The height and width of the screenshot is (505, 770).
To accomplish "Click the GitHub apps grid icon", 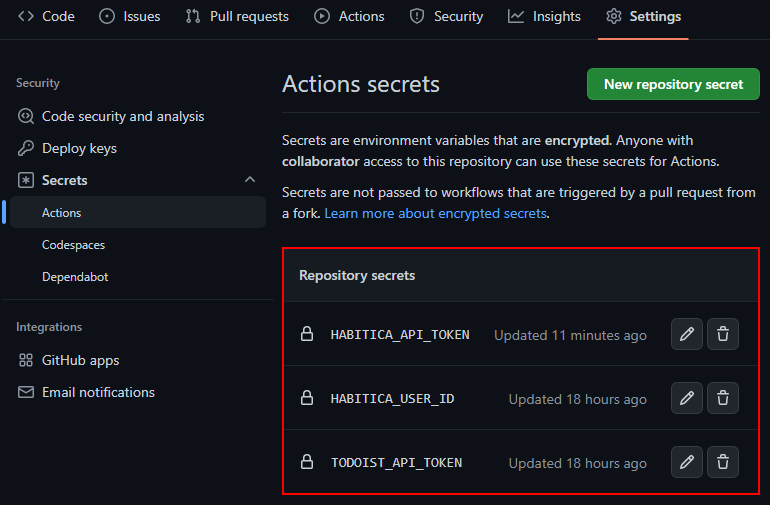I will point(26,360).
